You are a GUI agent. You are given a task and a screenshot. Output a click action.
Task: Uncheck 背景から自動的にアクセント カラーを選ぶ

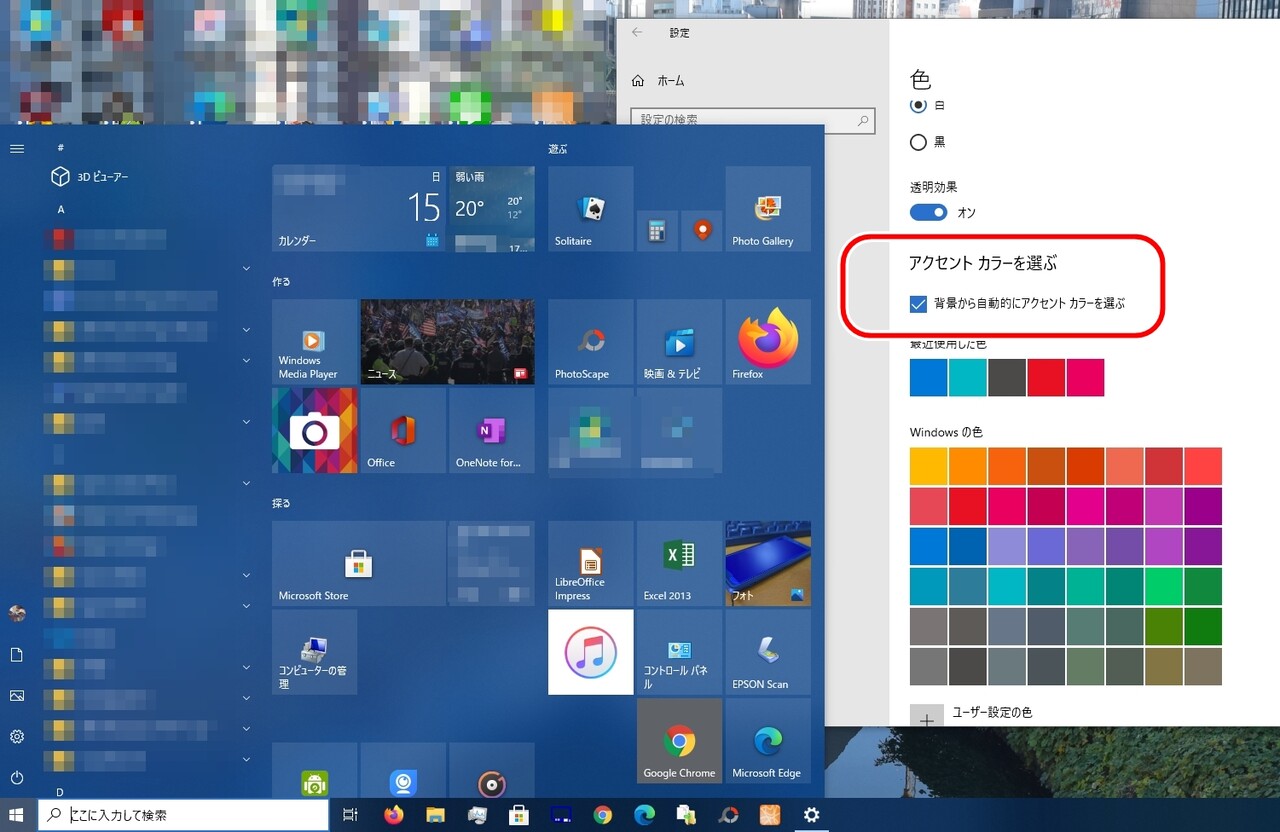click(918, 304)
